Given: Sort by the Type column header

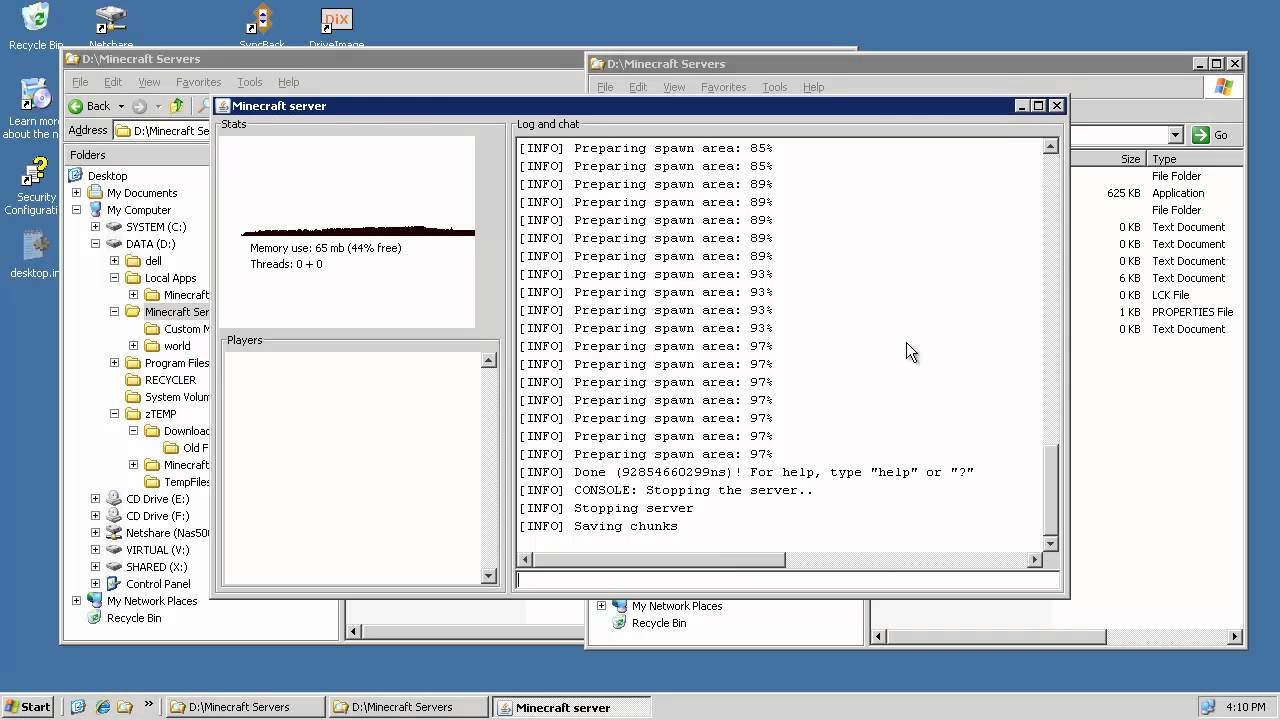Looking at the screenshot, I should (x=1194, y=159).
